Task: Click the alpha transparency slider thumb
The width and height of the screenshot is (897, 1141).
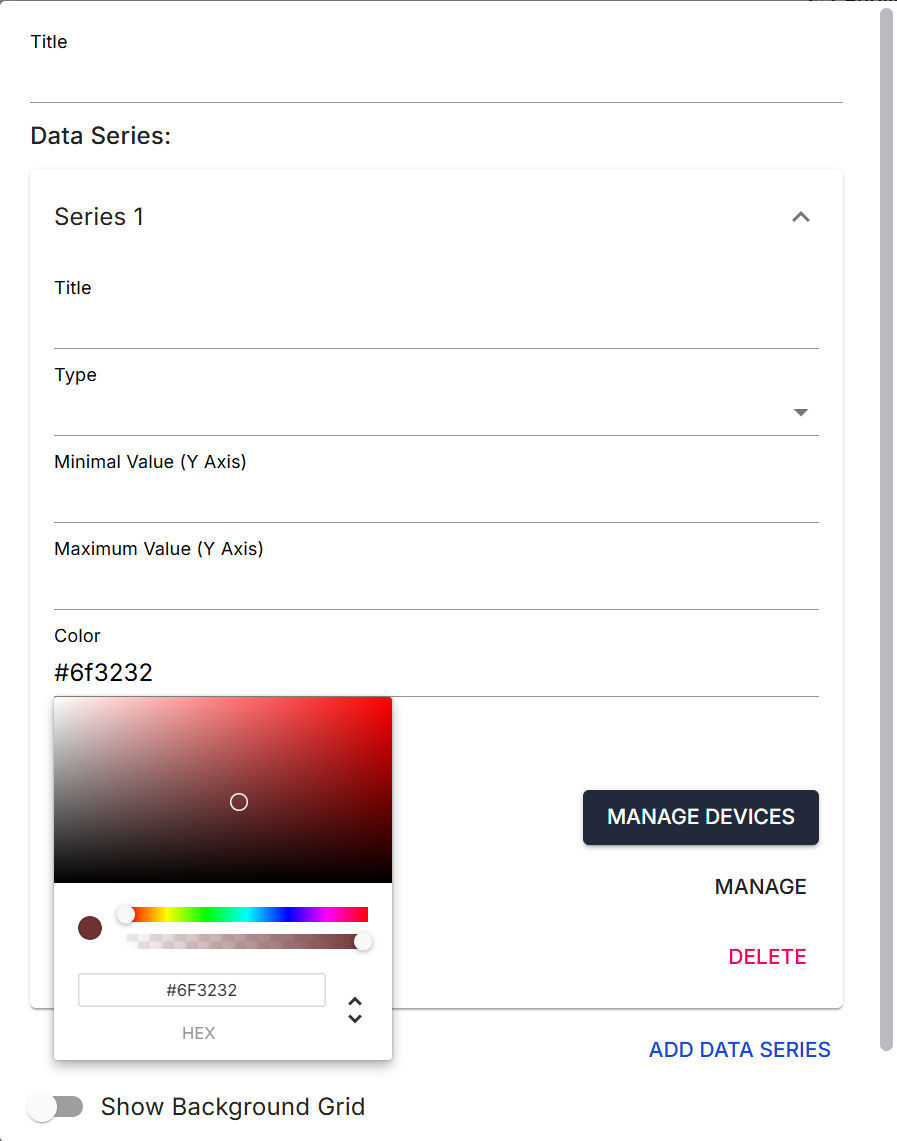Action: [x=363, y=941]
